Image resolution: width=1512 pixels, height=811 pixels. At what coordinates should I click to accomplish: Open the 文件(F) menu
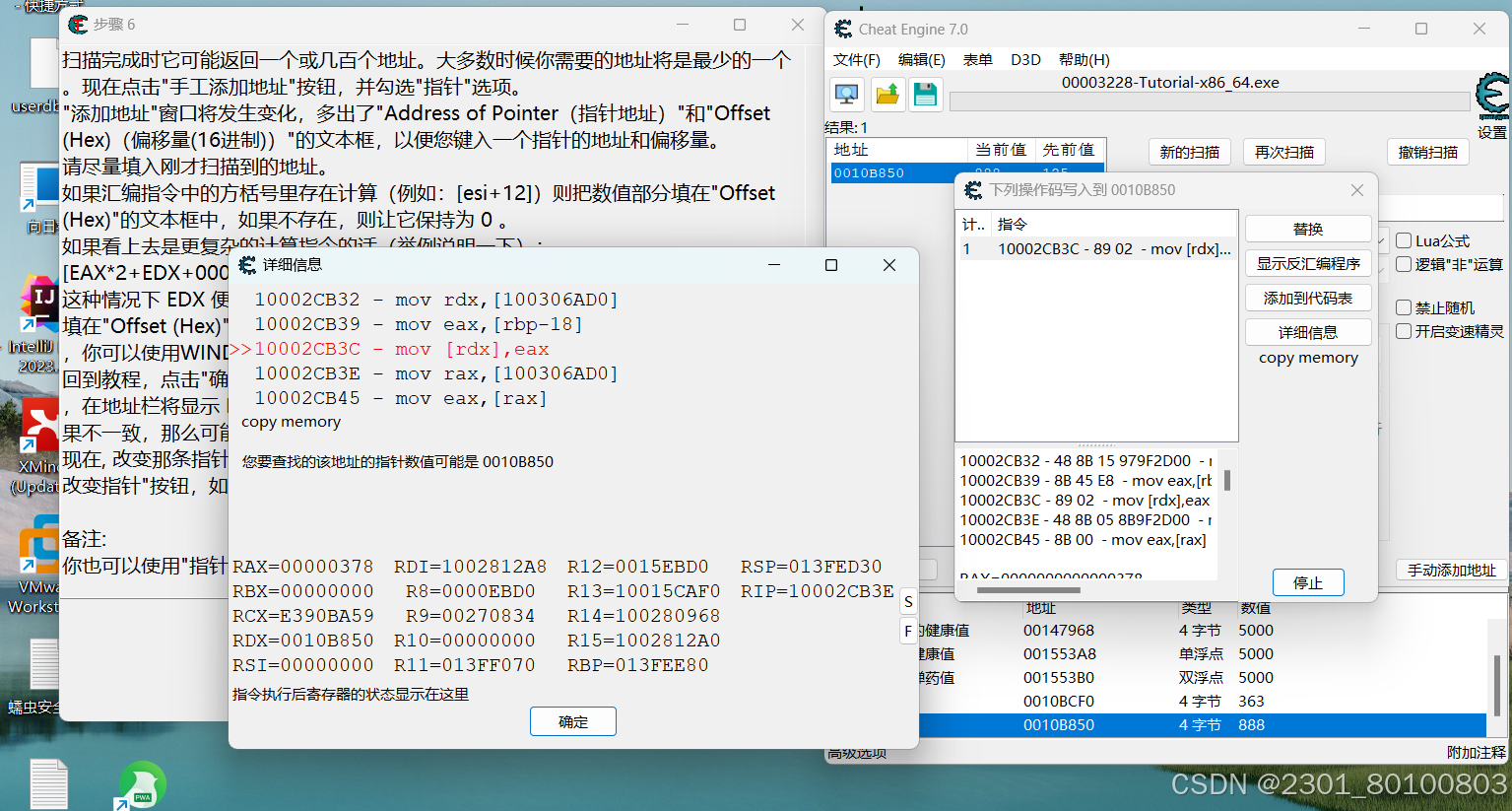pos(856,59)
